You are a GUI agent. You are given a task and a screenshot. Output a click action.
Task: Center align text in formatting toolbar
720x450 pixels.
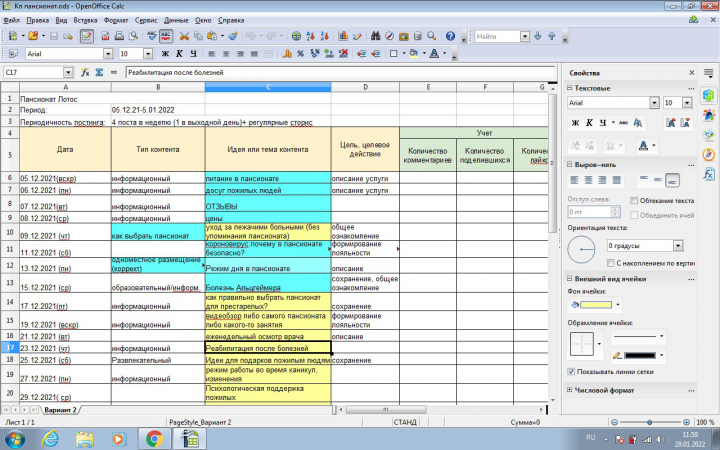[226, 54]
